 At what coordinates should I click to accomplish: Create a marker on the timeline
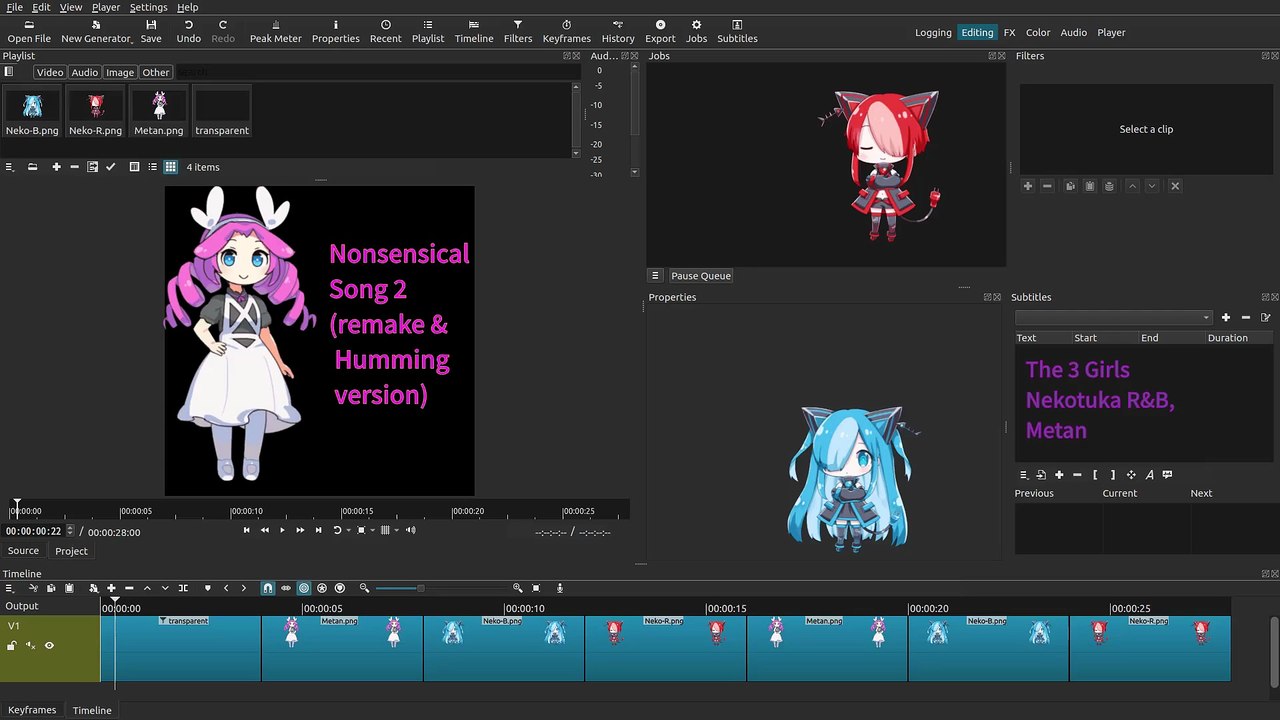tap(207, 588)
